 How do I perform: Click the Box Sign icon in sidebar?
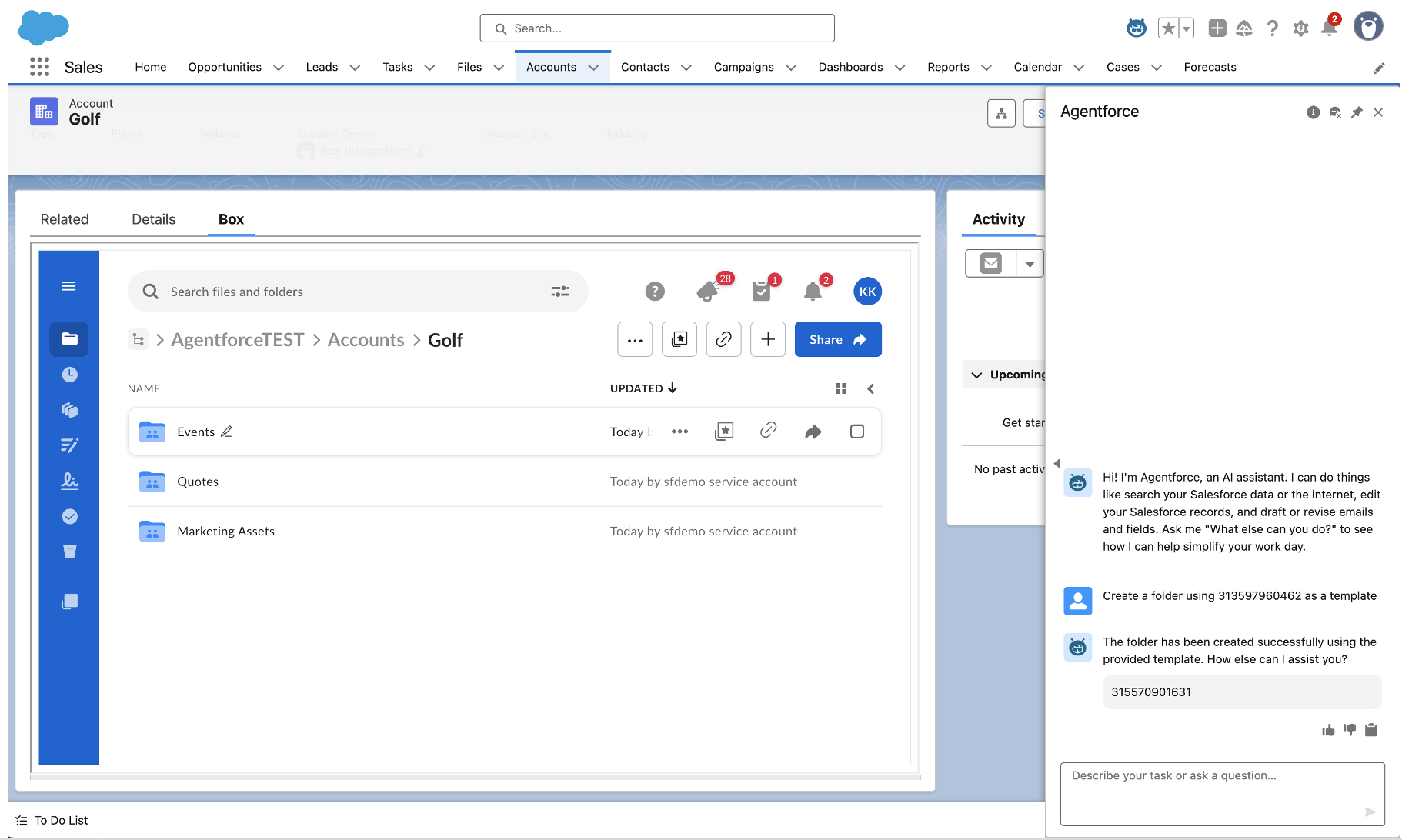coord(69,481)
